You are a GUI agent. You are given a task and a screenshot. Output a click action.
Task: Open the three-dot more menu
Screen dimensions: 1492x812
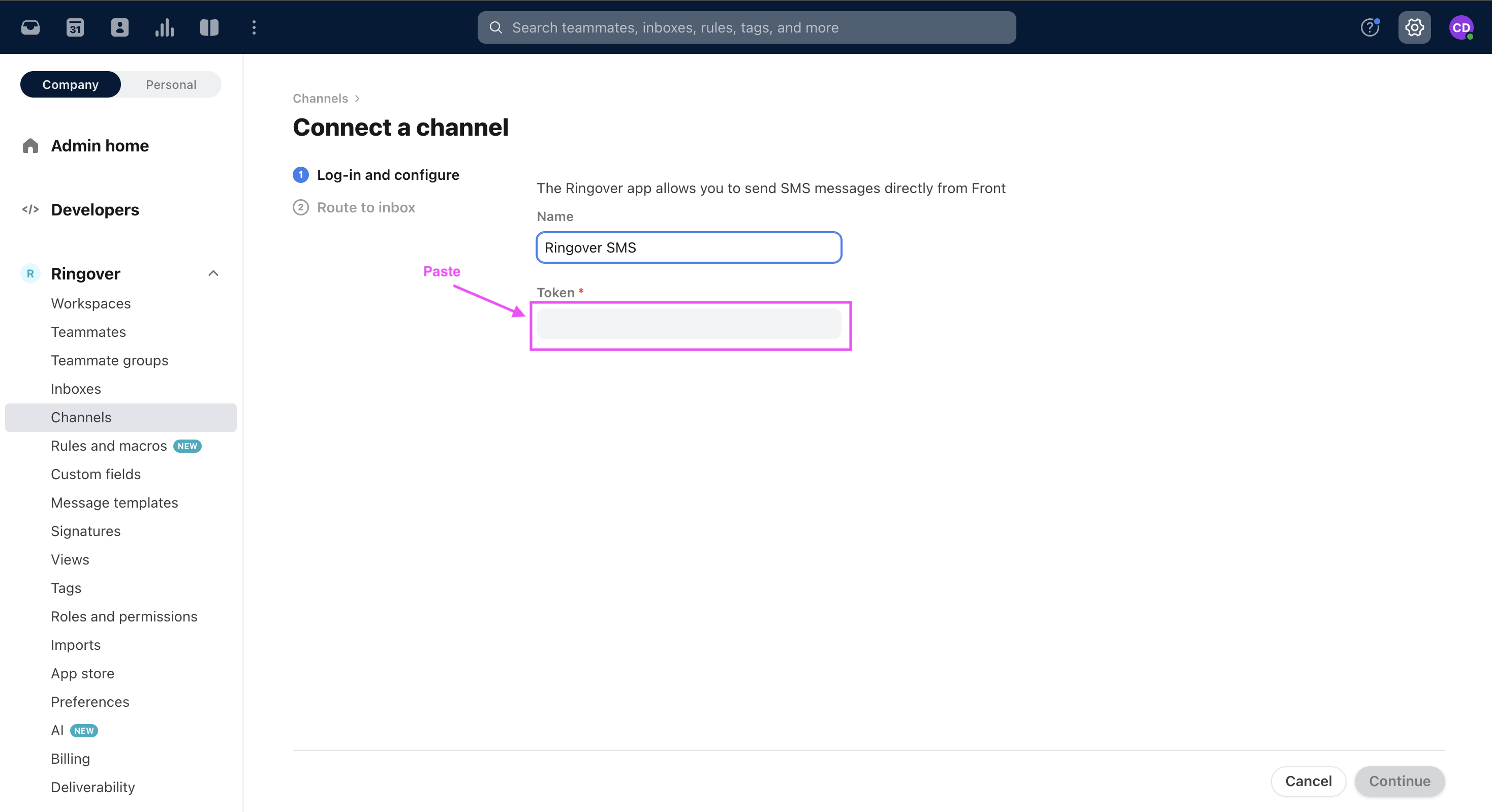[254, 27]
